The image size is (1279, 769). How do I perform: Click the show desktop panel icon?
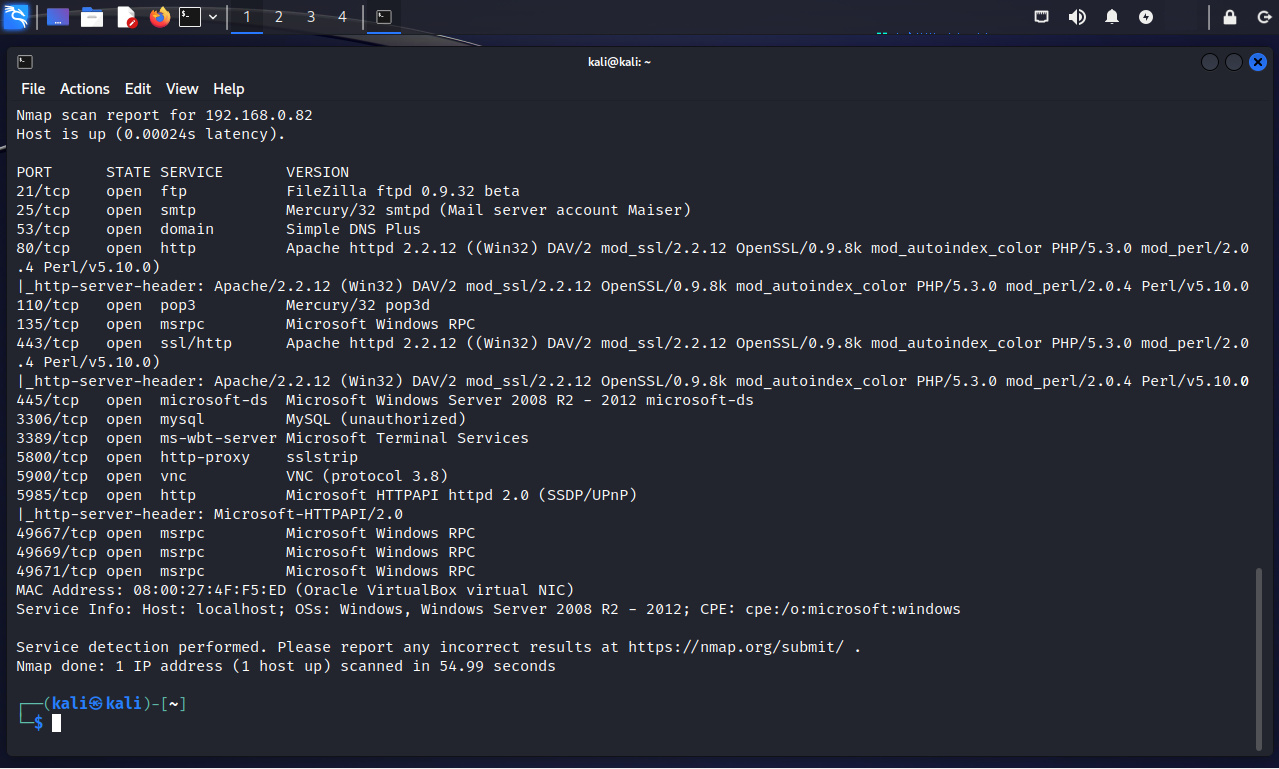pyautogui.click(x=58, y=17)
